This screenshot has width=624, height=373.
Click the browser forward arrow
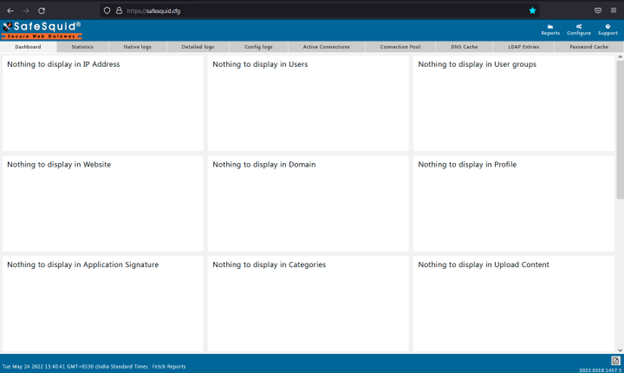click(26, 11)
